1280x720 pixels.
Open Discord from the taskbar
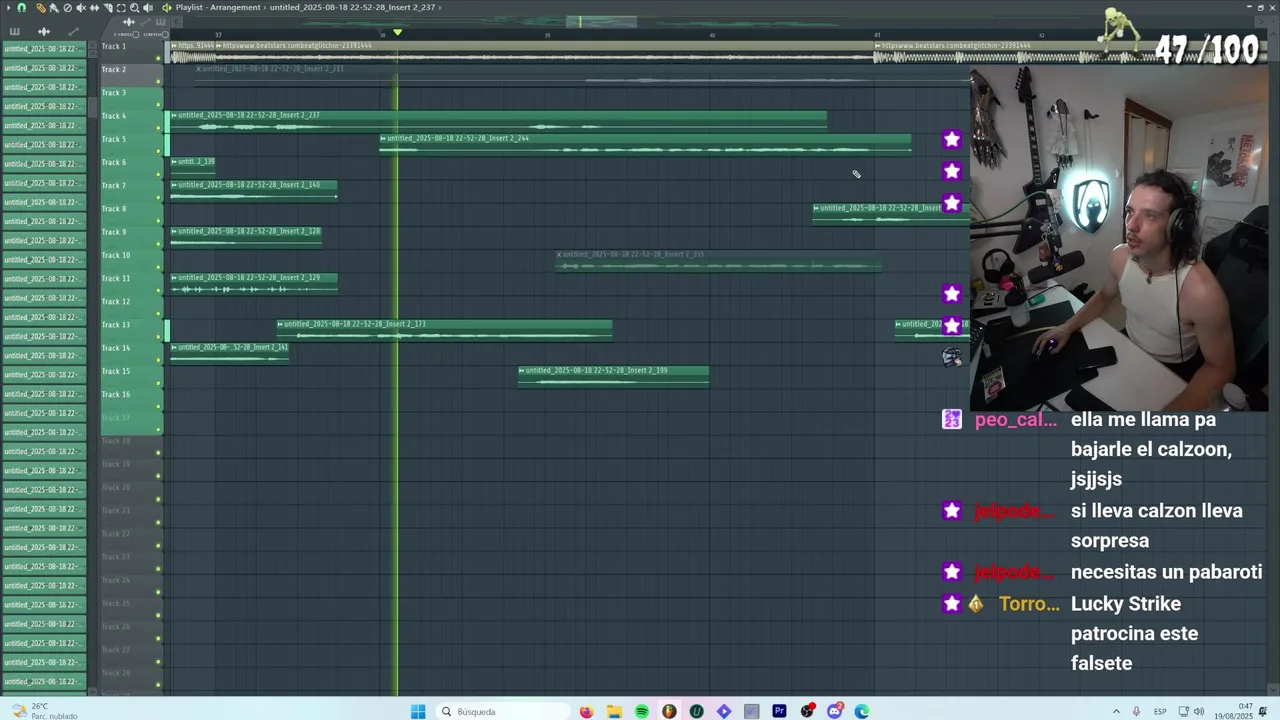834,711
